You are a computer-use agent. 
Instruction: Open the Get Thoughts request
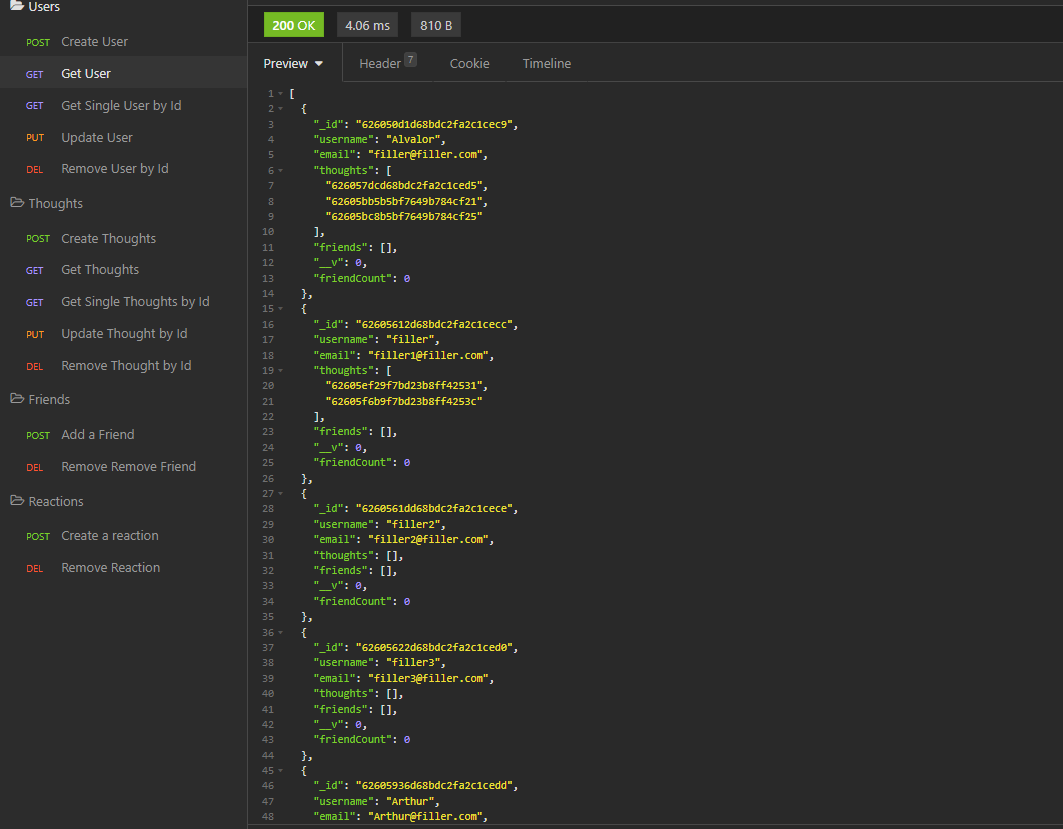coord(123,269)
